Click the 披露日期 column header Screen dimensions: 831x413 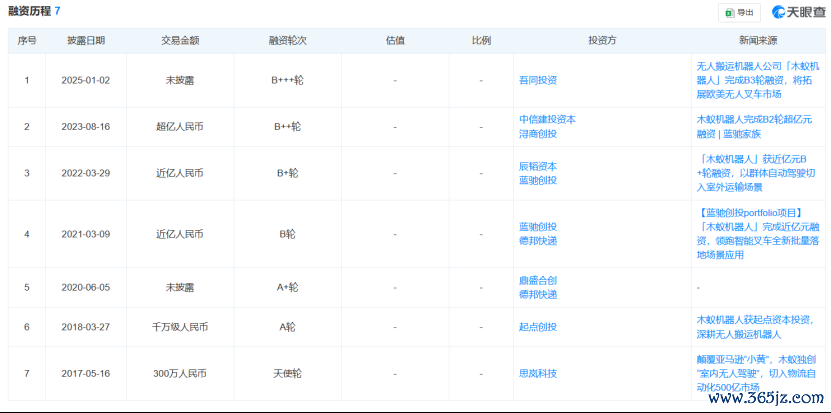click(86, 41)
